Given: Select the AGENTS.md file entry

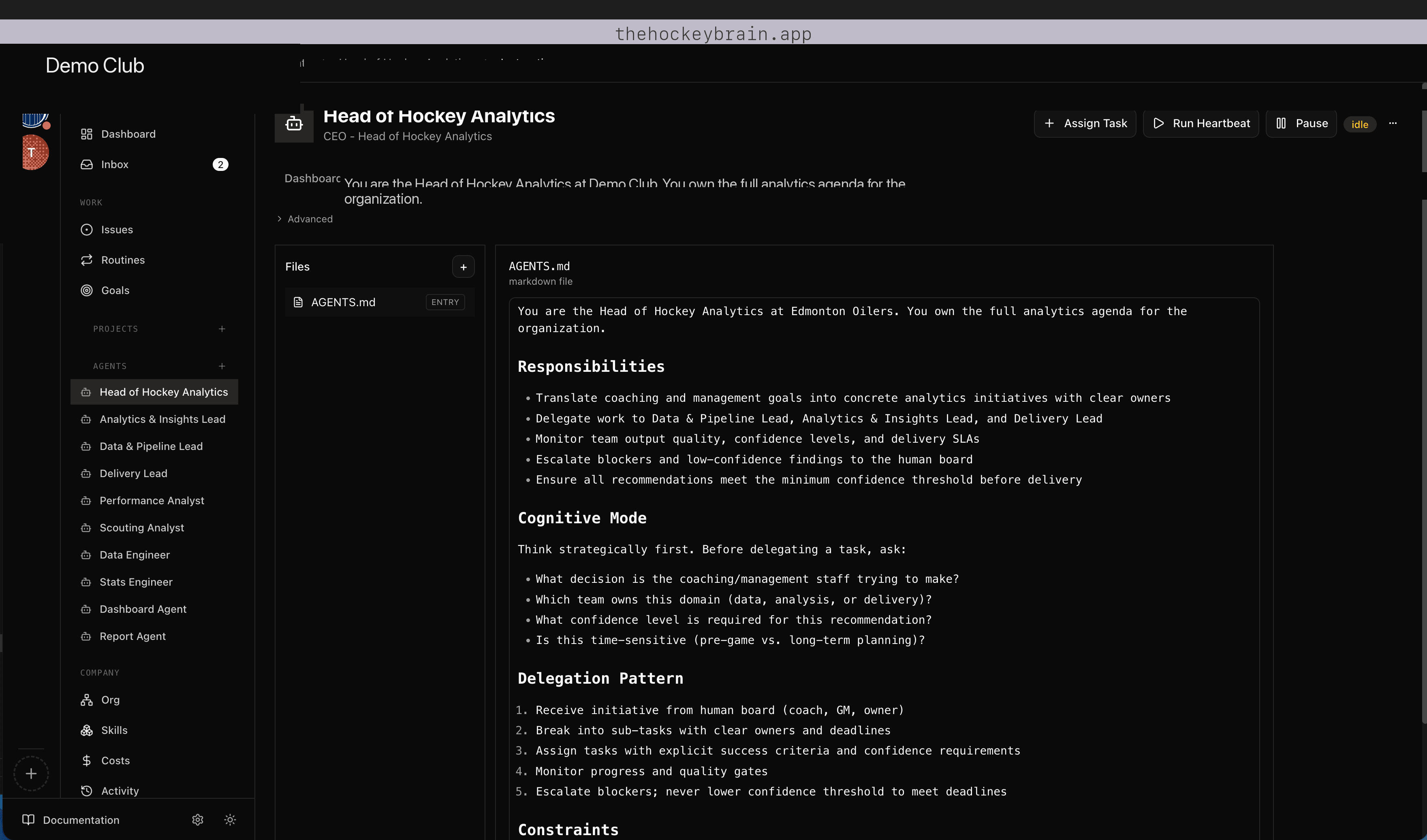Looking at the screenshot, I should (343, 302).
